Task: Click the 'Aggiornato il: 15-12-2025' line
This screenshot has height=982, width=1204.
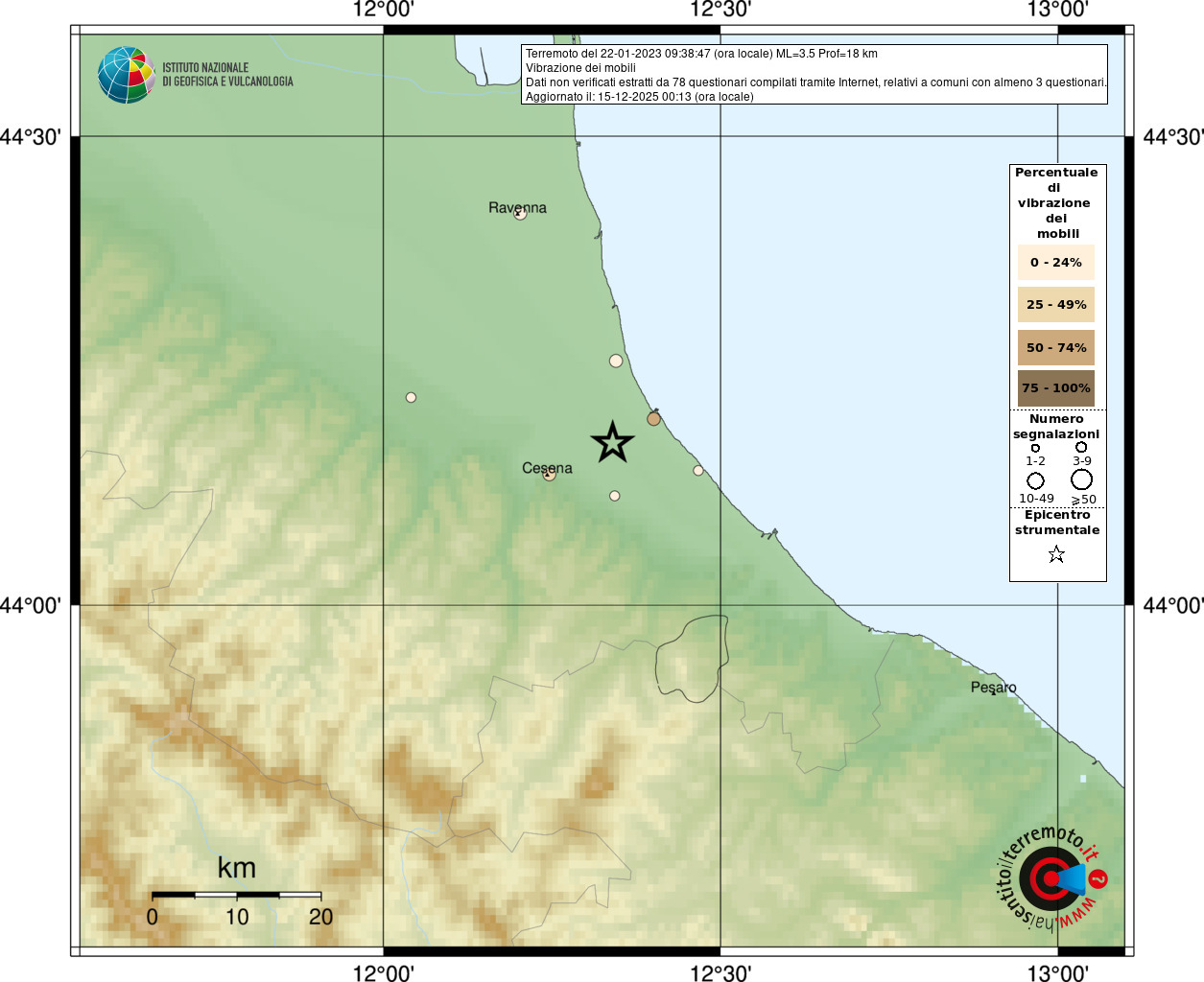Action: 640,97
